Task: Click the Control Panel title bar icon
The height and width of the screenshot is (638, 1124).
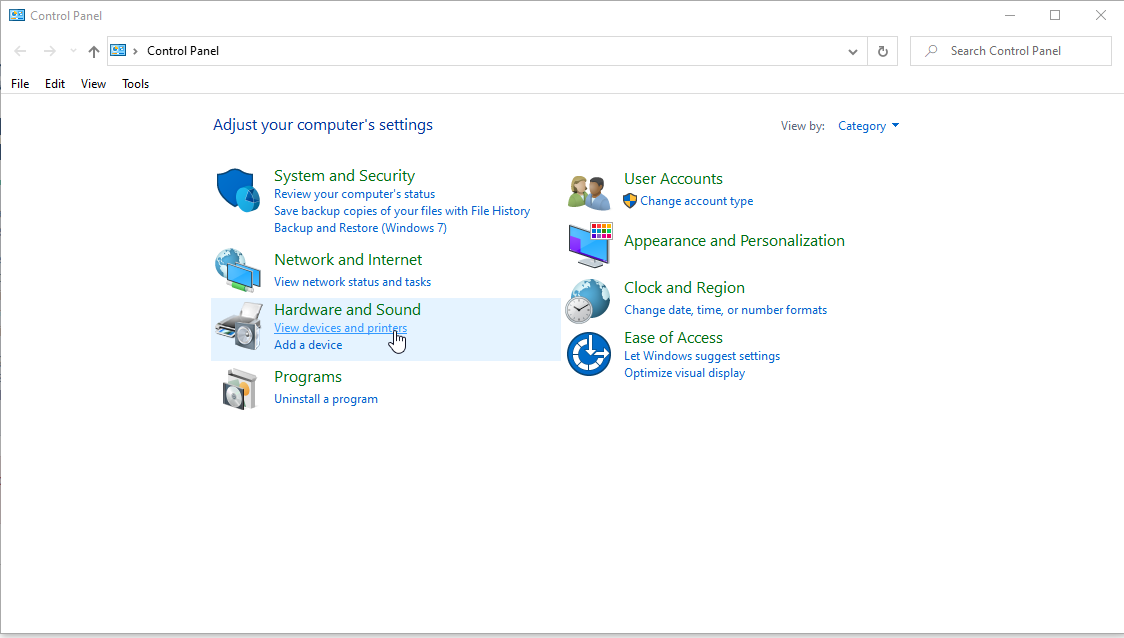Action: (x=16, y=15)
